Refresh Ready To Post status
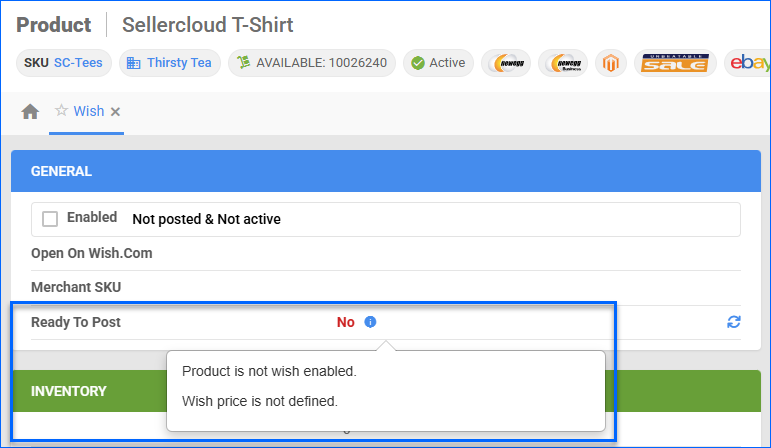 coord(734,322)
